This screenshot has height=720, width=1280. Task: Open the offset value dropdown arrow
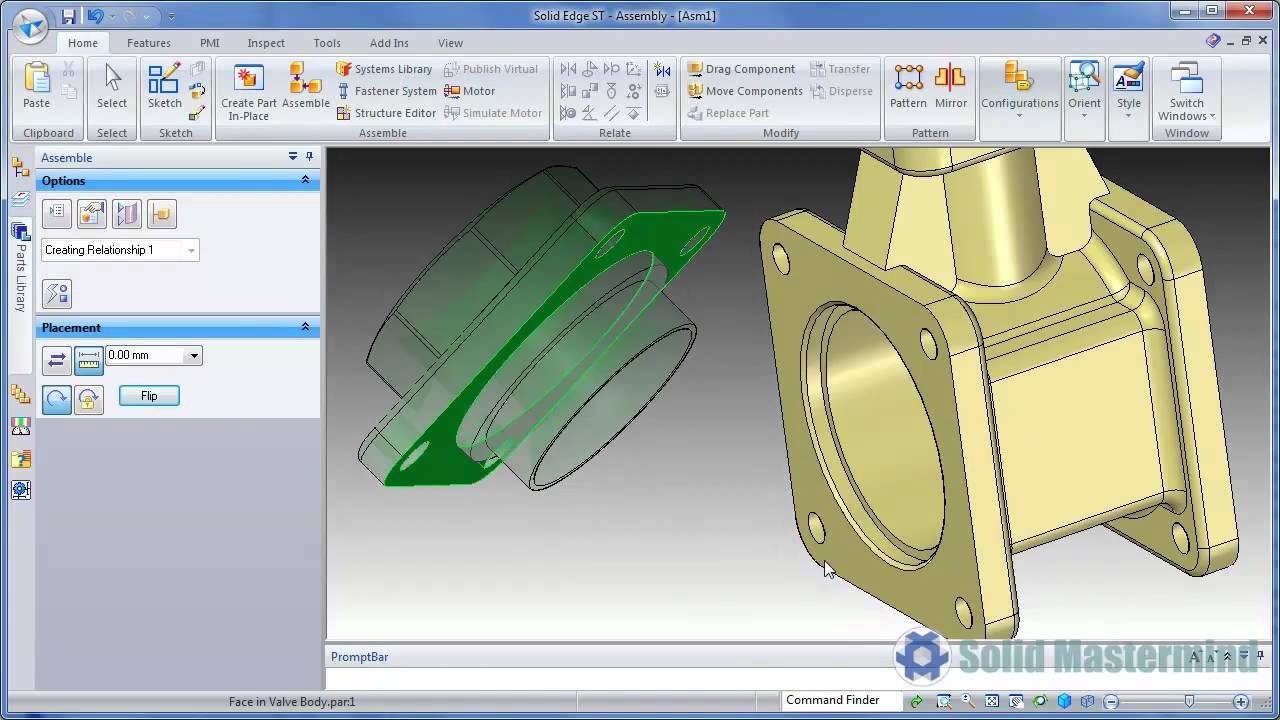(x=194, y=355)
